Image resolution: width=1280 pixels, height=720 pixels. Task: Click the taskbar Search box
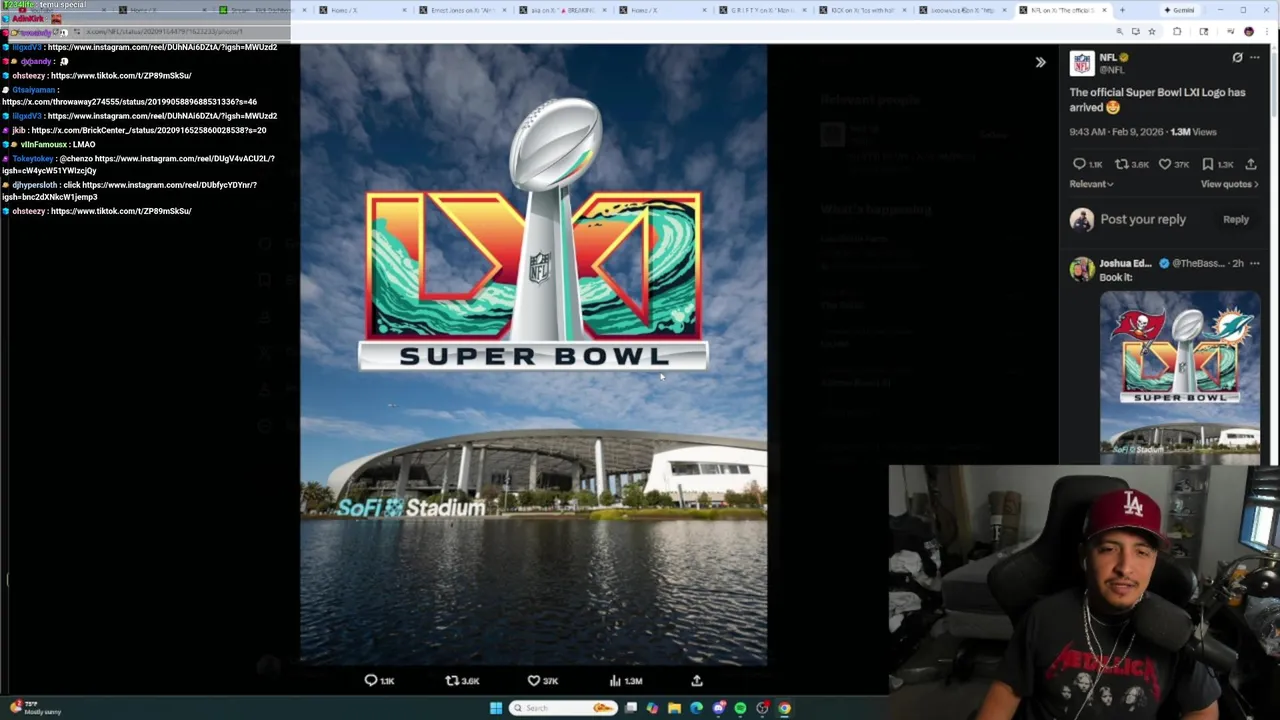563,708
